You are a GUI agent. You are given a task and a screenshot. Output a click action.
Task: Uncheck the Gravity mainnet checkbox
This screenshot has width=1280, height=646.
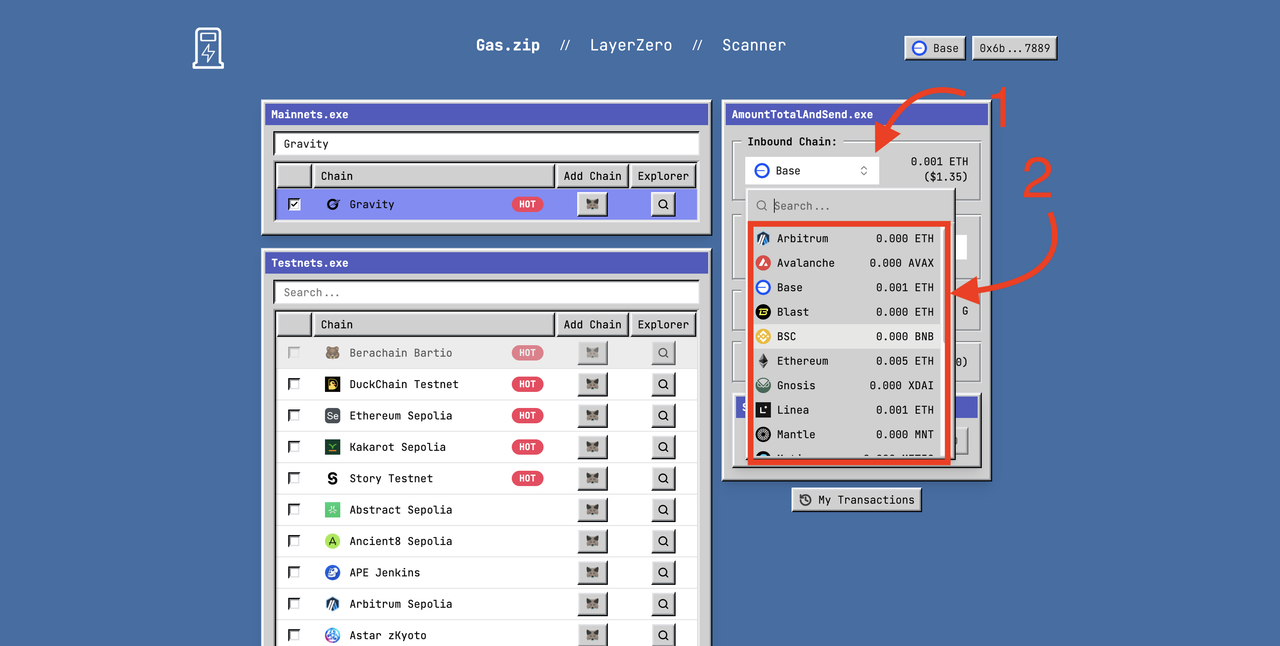tap(294, 204)
